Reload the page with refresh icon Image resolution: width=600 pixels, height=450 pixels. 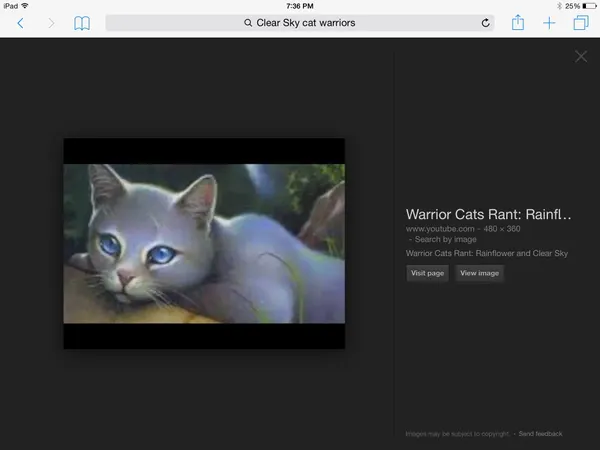(x=486, y=23)
